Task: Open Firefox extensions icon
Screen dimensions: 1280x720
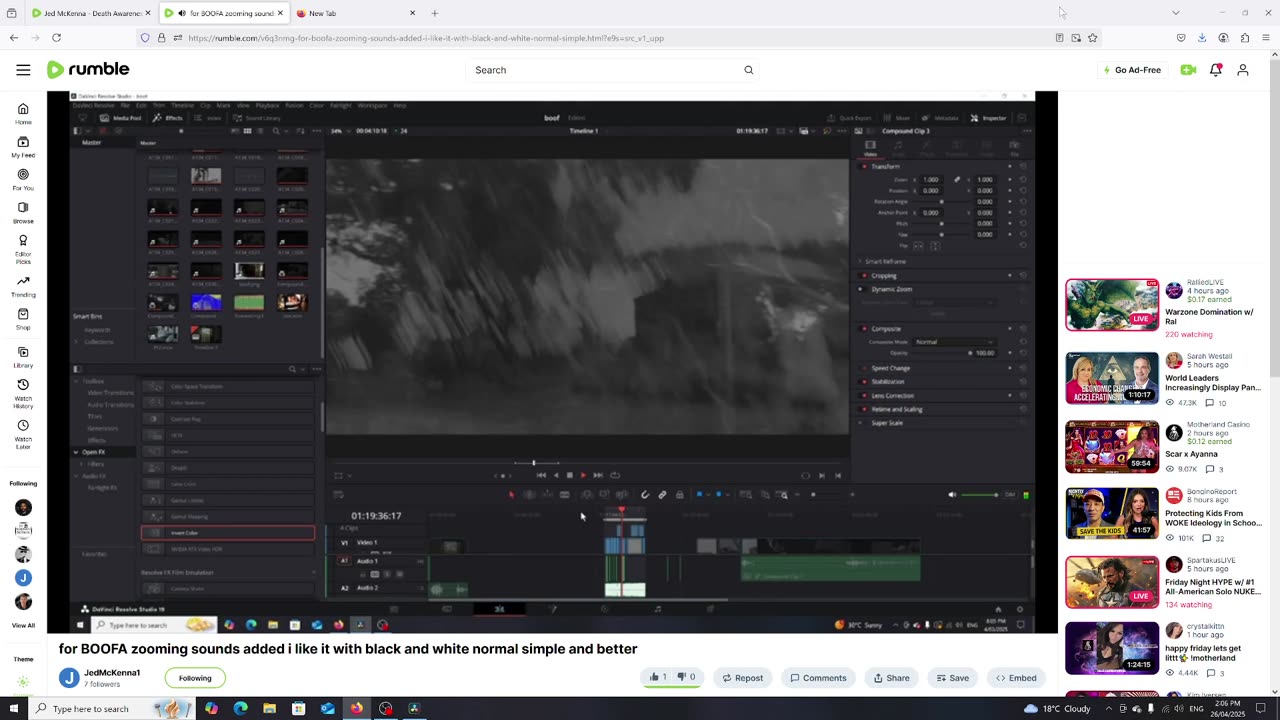Action: [x=1245, y=38]
